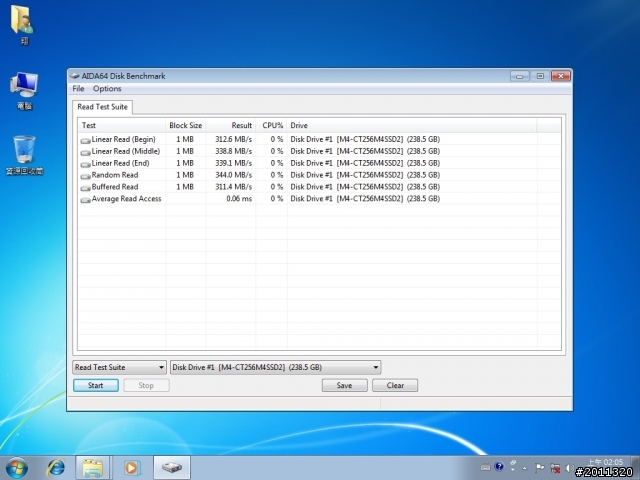
Task: Click the 338.8 MB/s result value
Action: (233, 151)
